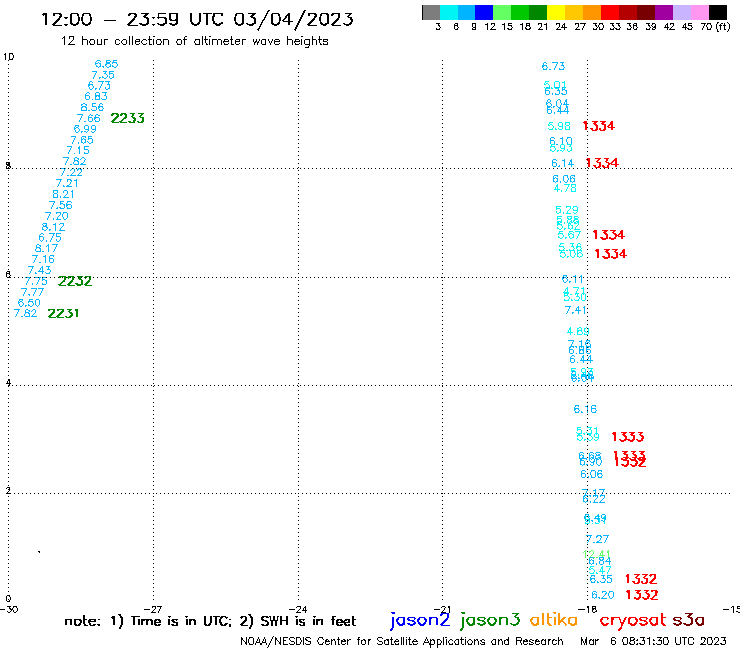The image size is (740, 650).
Task: Click the wave height value '5.67'
Action: (569, 235)
